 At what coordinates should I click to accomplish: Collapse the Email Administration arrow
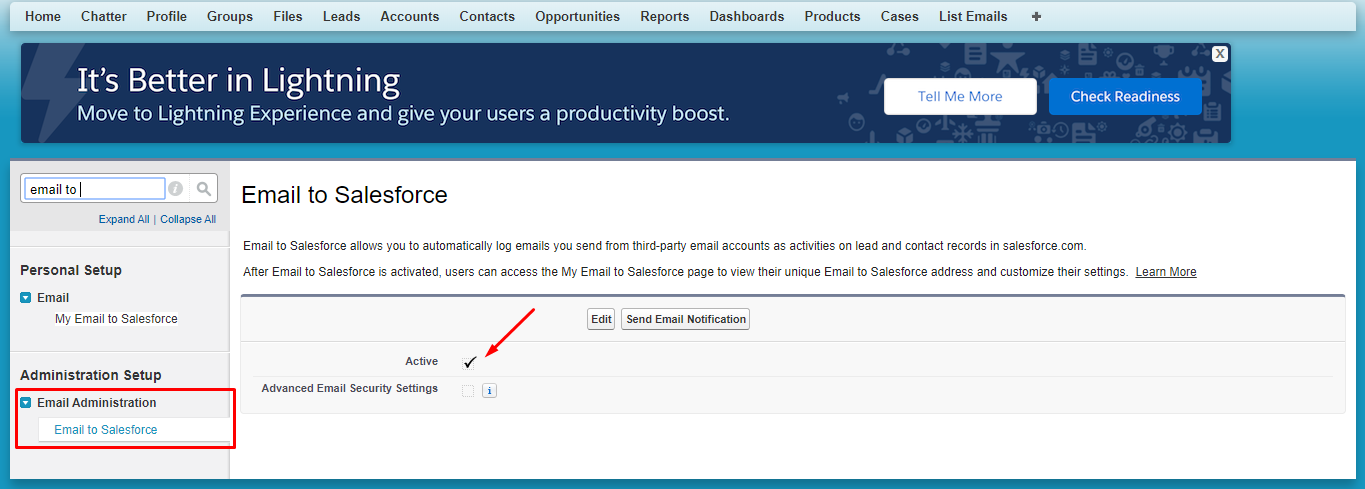coord(26,403)
